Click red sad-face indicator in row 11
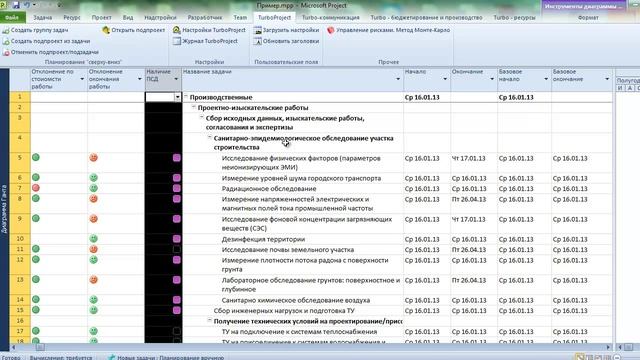Image resolution: width=640 pixels, height=360 pixels. pos(93,249)
